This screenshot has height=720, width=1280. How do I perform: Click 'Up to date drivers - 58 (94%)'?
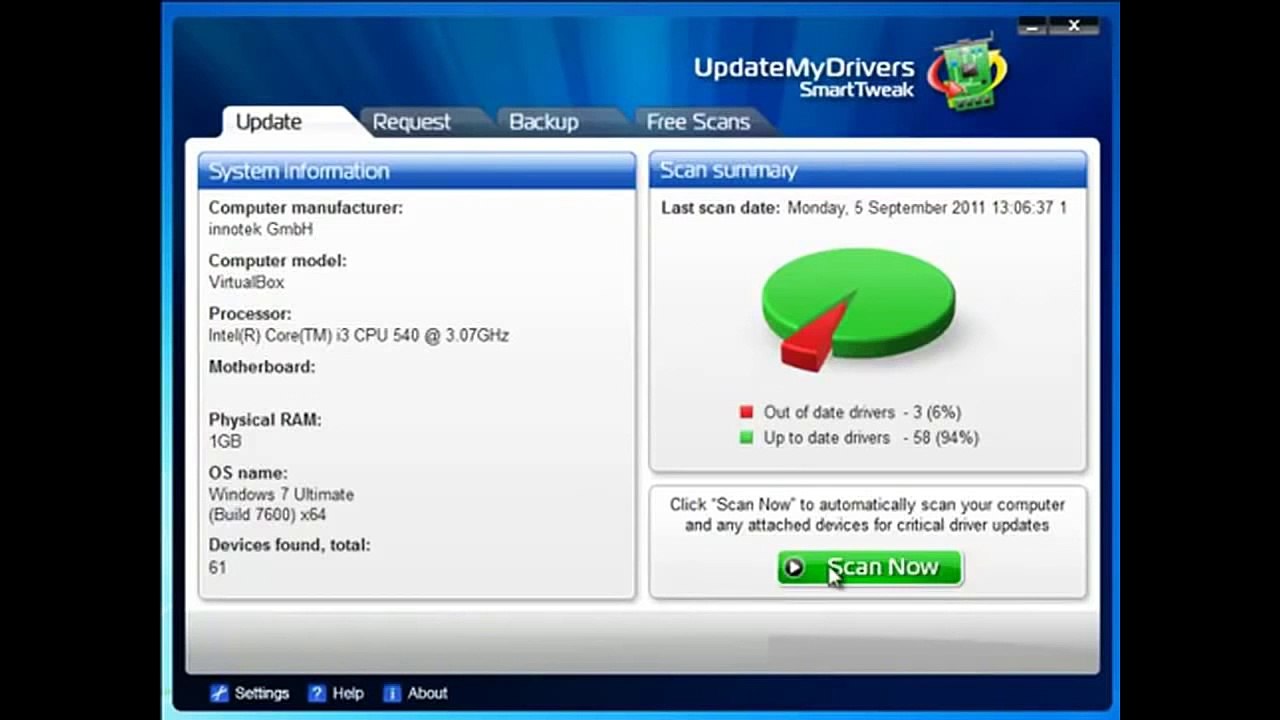click(871, 437)
